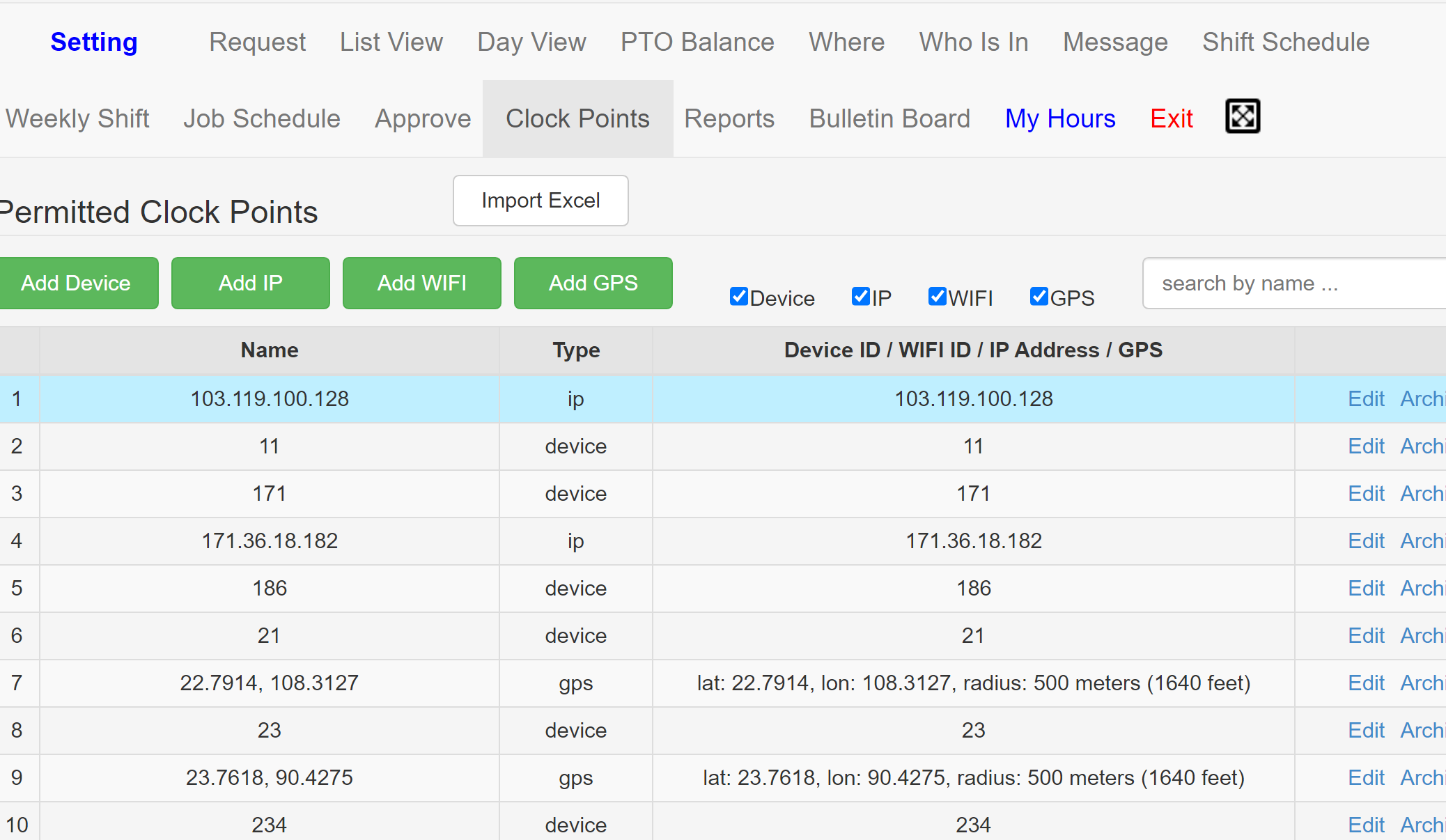
Task: Toggle fullscreen mode icon next to Exit
Action: (x=1242, y=116)
